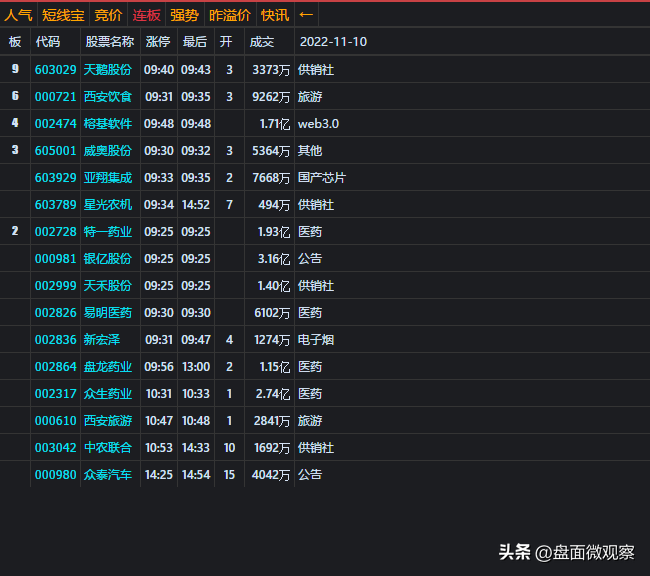Screen dimensions: 650x576
Task: Open stock 榕基软件
Action: click(108, 124)
